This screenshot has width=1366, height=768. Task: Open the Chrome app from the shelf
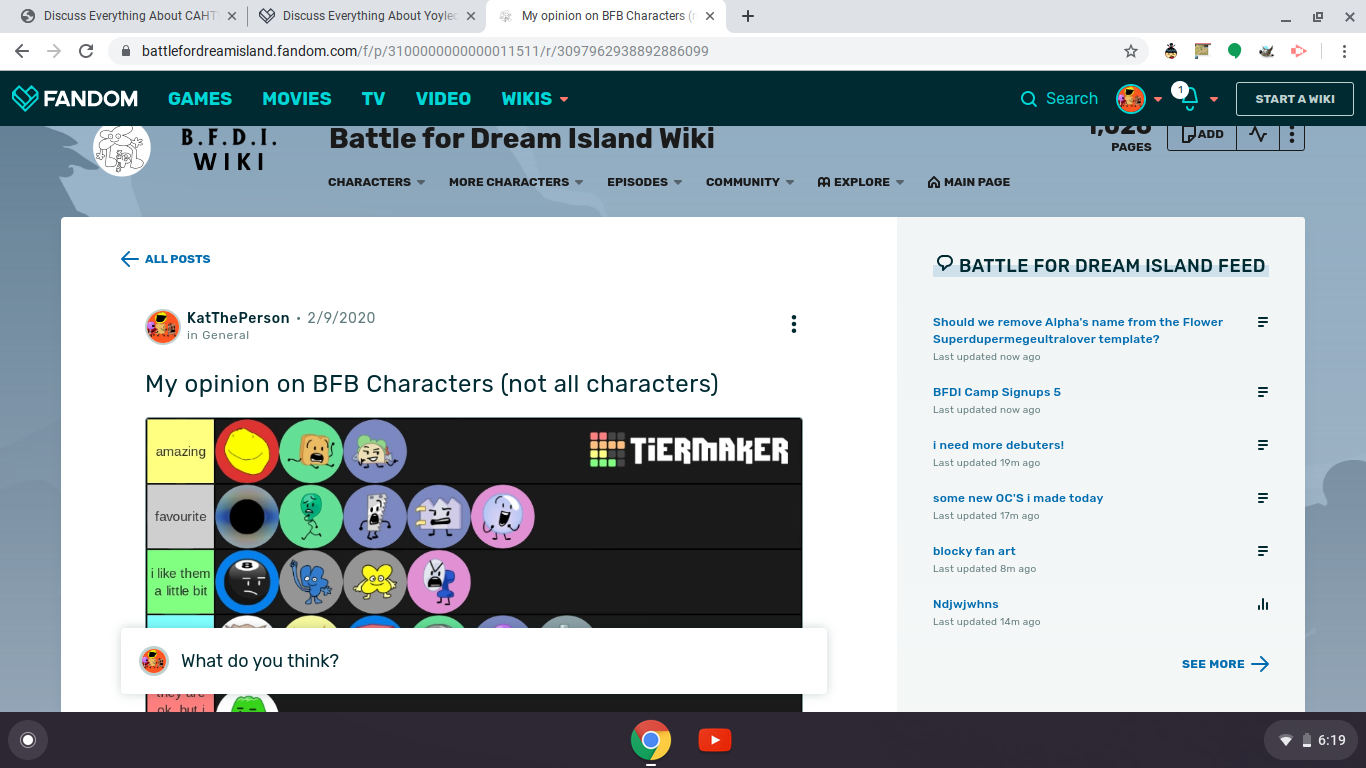[x=651, y=740]
